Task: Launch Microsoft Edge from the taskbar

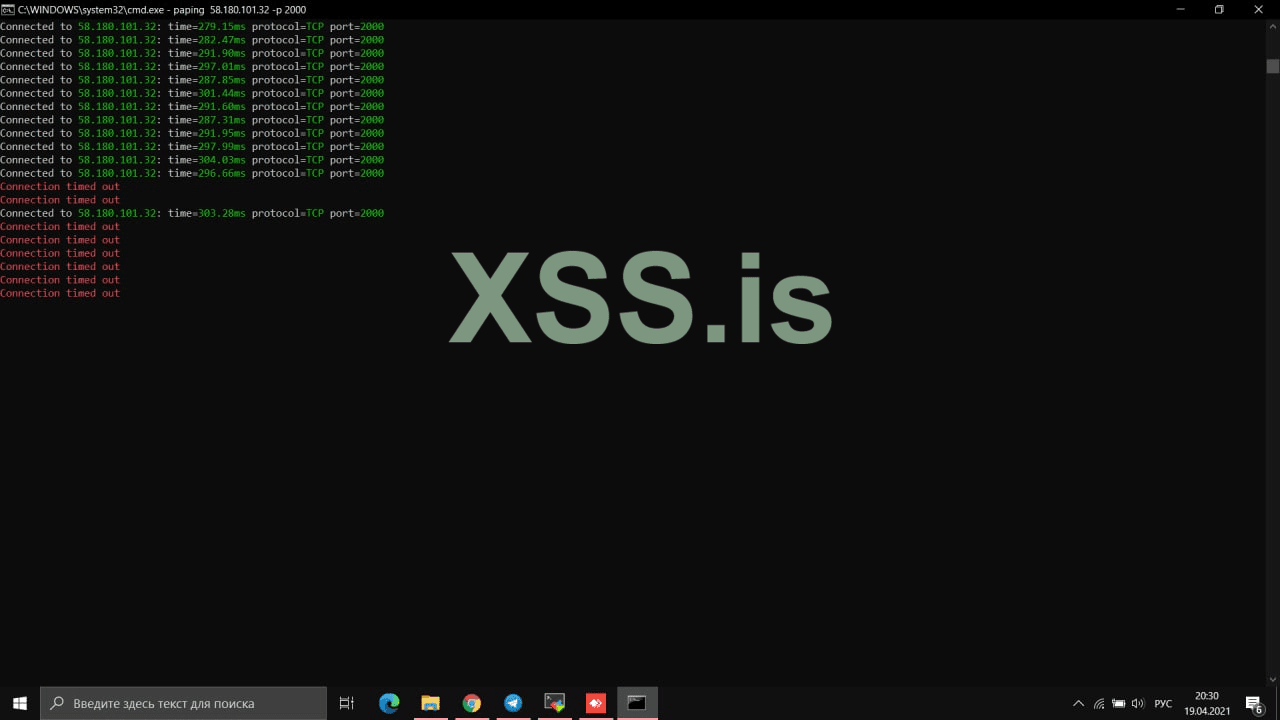Action: (x=389, y=703)
